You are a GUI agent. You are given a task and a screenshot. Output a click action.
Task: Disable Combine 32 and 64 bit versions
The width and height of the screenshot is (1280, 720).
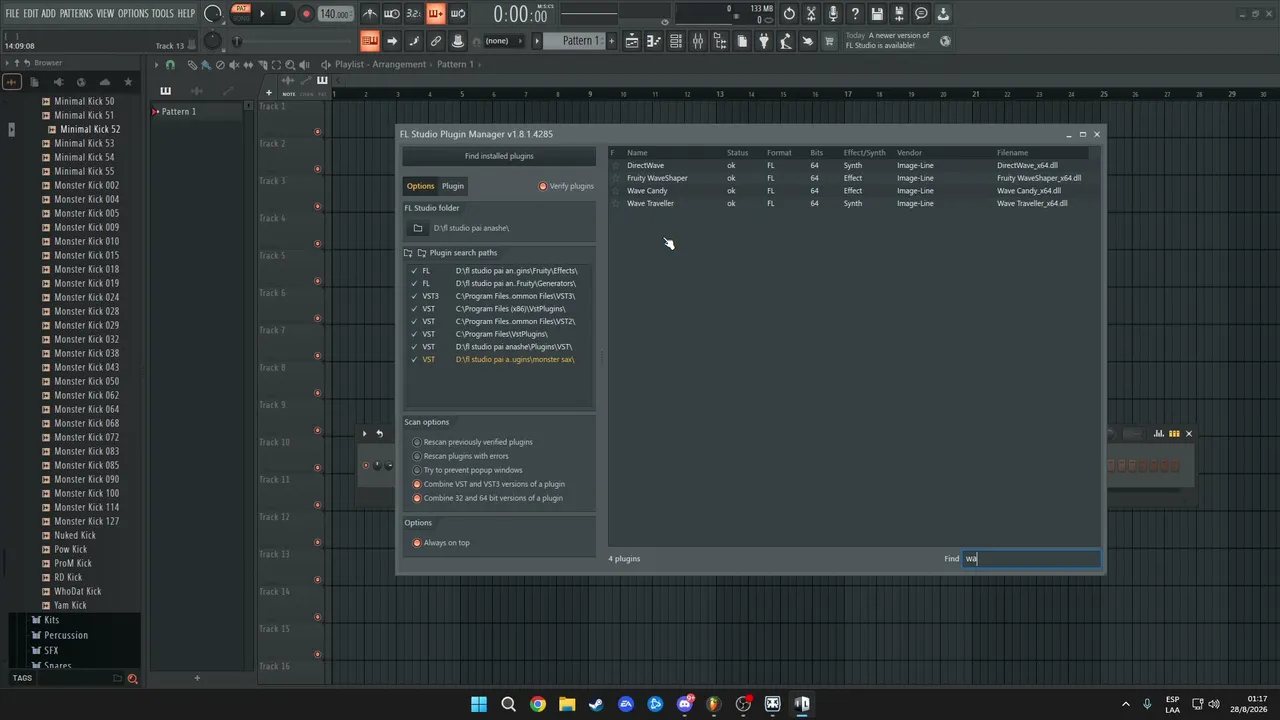[418, 498]
